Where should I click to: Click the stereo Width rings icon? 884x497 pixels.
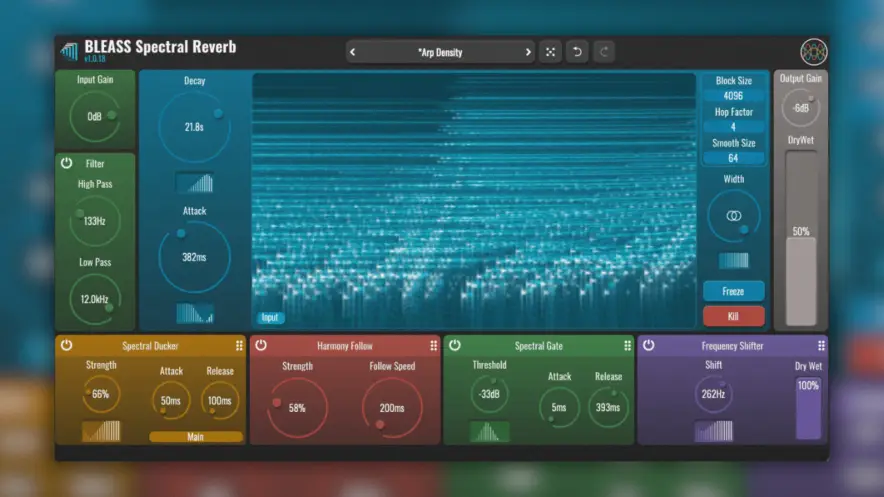coord(733,216)
